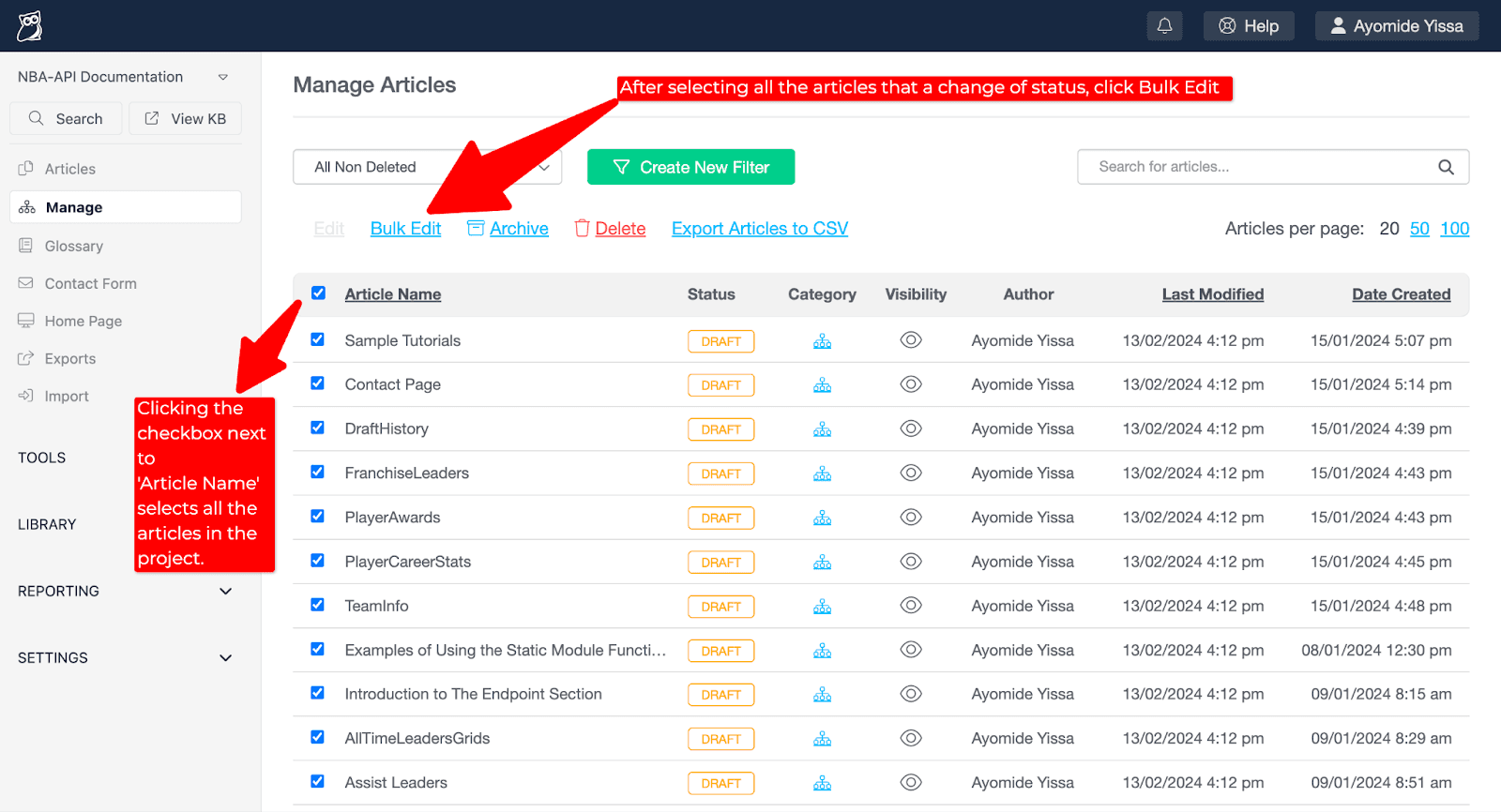This screenshot has width=1501, height=812.
Task: Uncheck the Assist Leaders checkbox
Action: pyautogui.click(x=318, y=781)
